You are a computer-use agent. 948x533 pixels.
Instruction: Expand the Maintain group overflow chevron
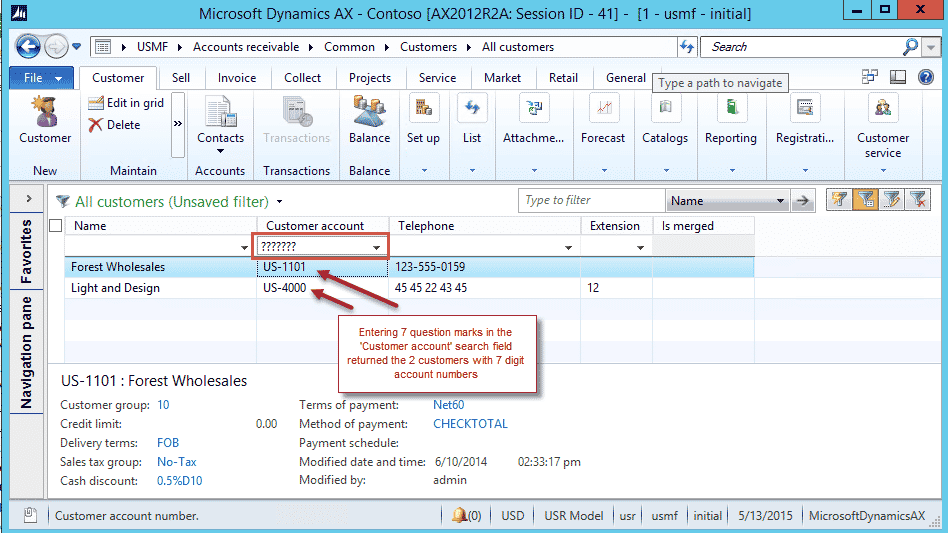pyautogui.click(x=178, y=124)
